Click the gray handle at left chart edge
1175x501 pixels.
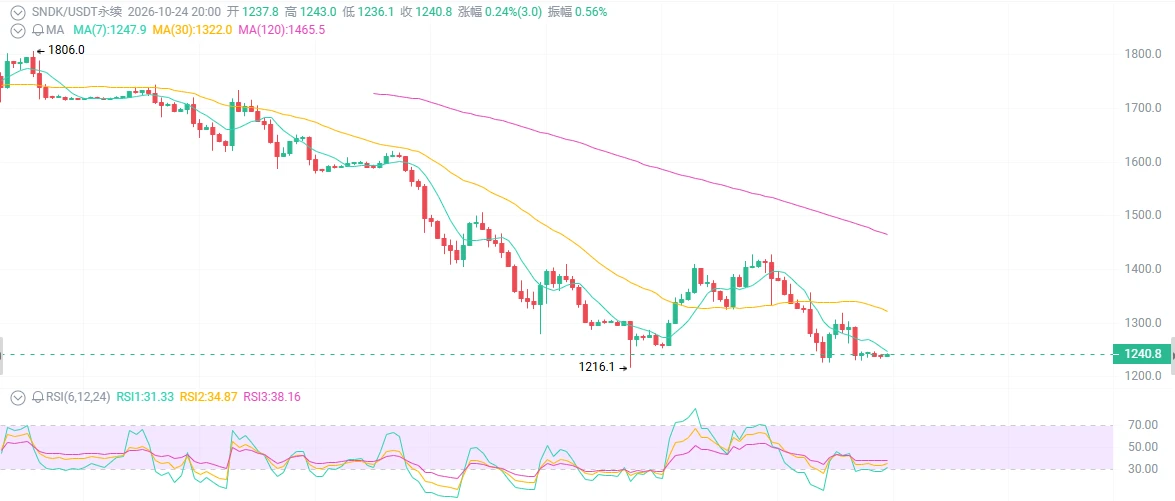tap(2, 355)
